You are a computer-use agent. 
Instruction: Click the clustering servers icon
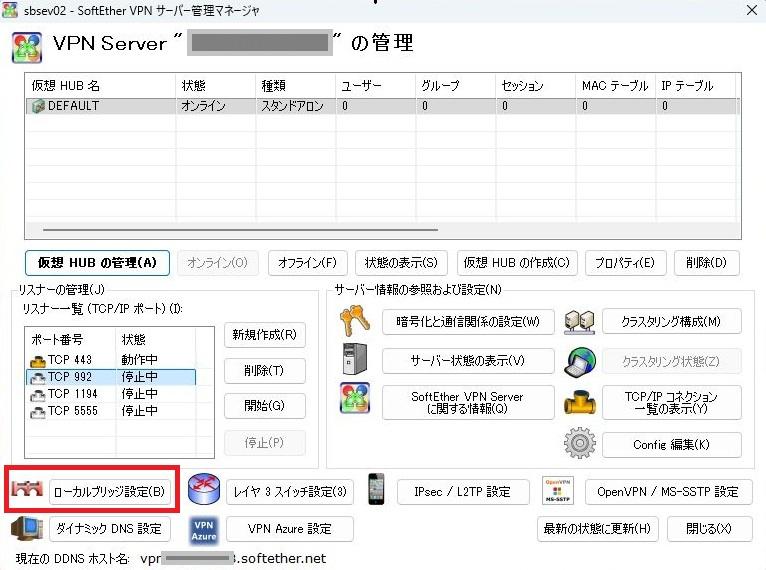point(579,322)
